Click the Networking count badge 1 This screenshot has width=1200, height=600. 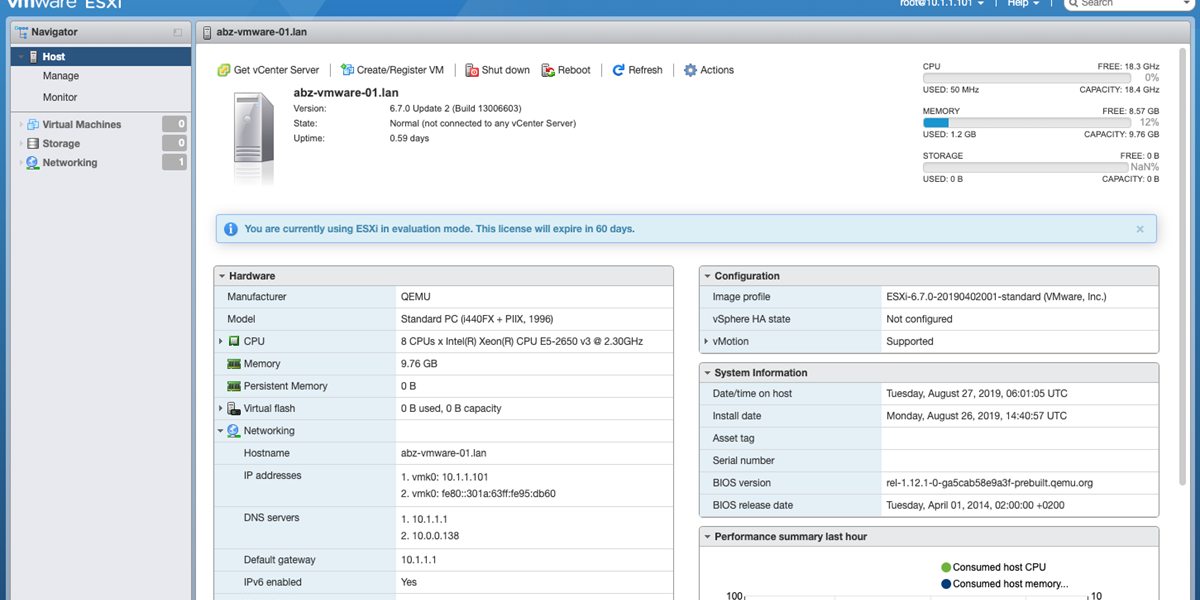point(175,162)
